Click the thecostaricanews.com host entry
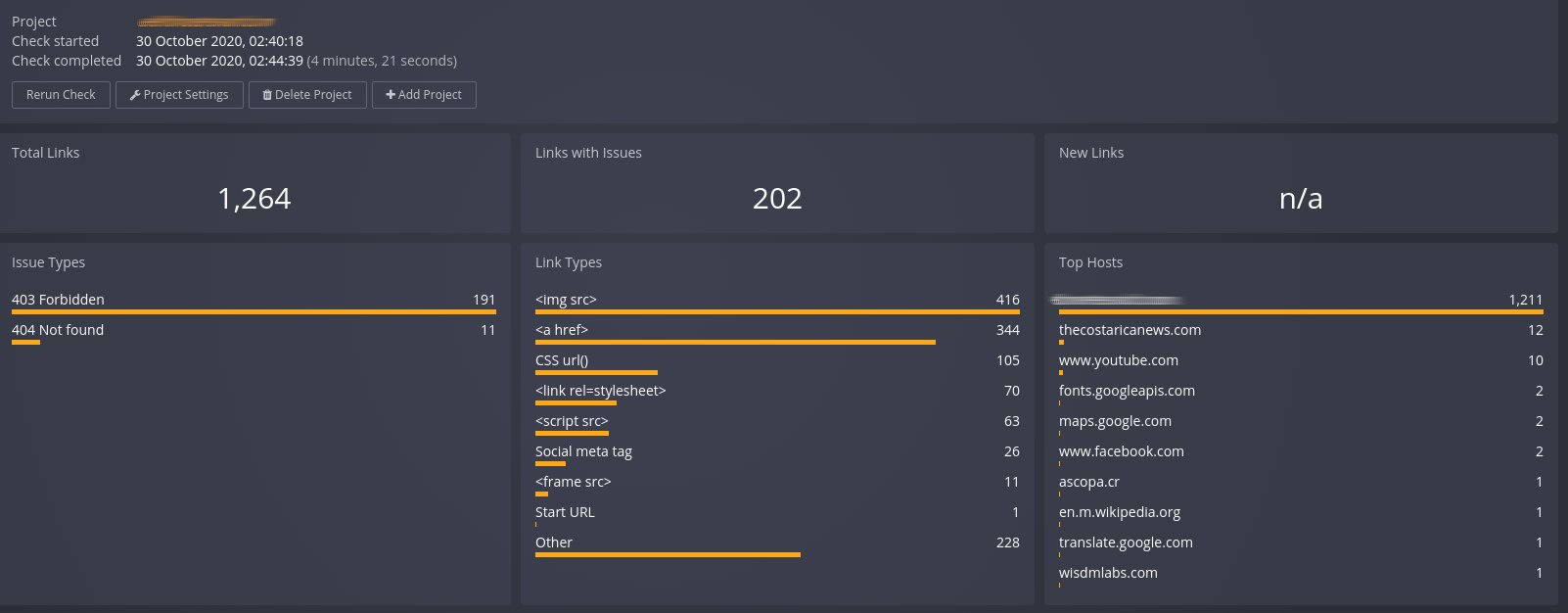Viewport: 1568px width, 613px height. (1130, 330)
